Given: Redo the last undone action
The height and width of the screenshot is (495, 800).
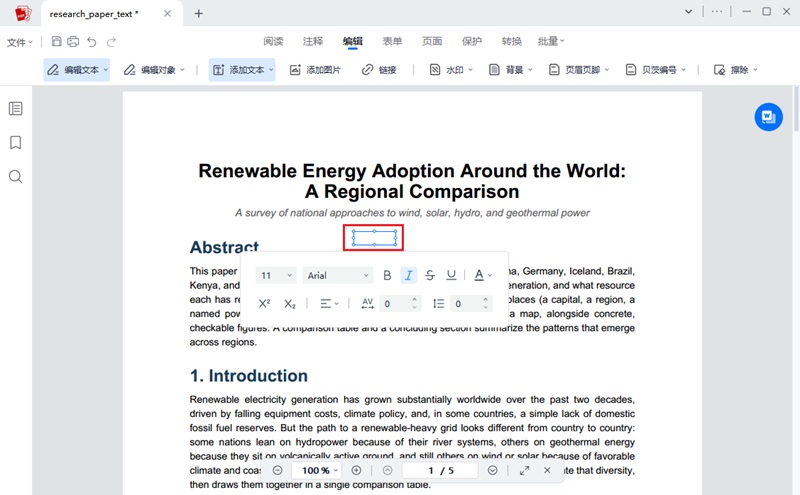Looking at the screenshot, I should tap(111, 41).
